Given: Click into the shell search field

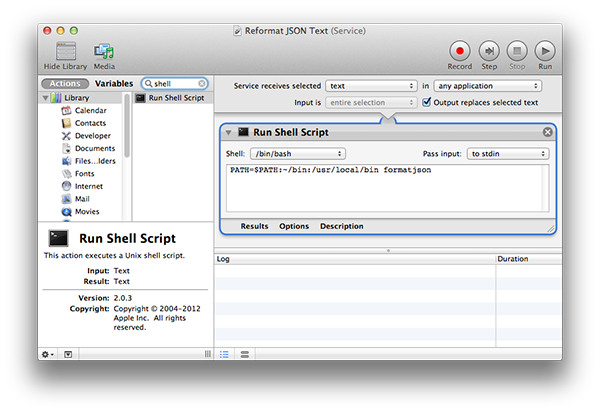Looking at the screenshot, I should (175, 83).
